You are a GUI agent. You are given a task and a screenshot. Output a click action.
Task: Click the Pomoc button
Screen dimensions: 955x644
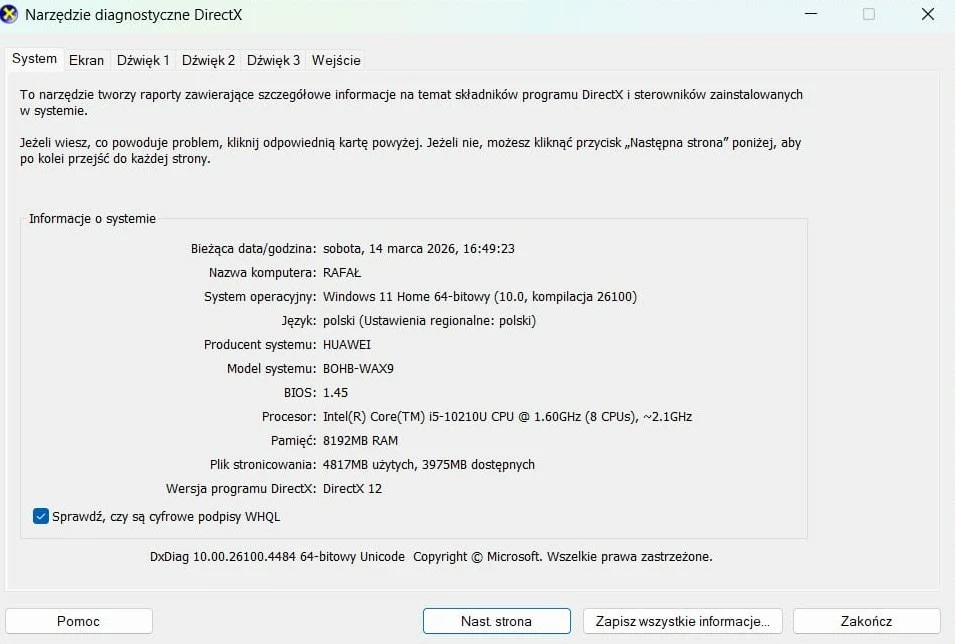pos(79,620)
